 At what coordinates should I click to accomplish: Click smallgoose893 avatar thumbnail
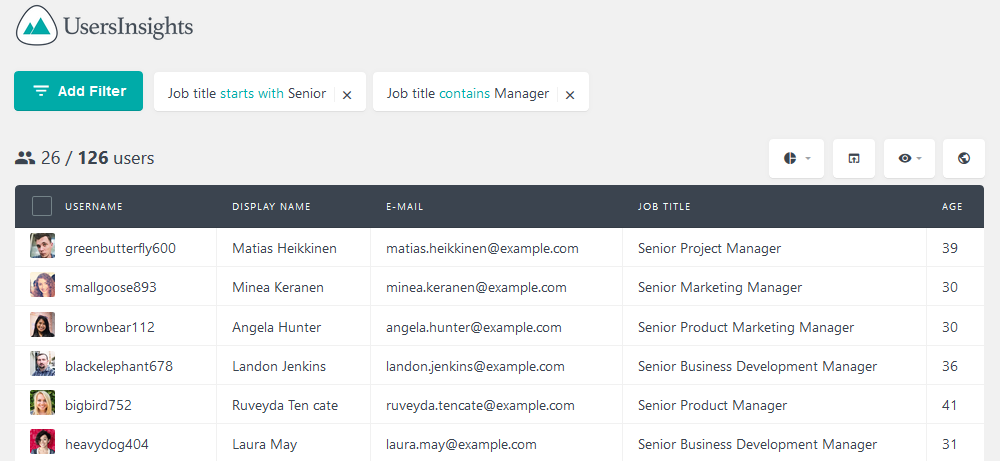(42, 285)
